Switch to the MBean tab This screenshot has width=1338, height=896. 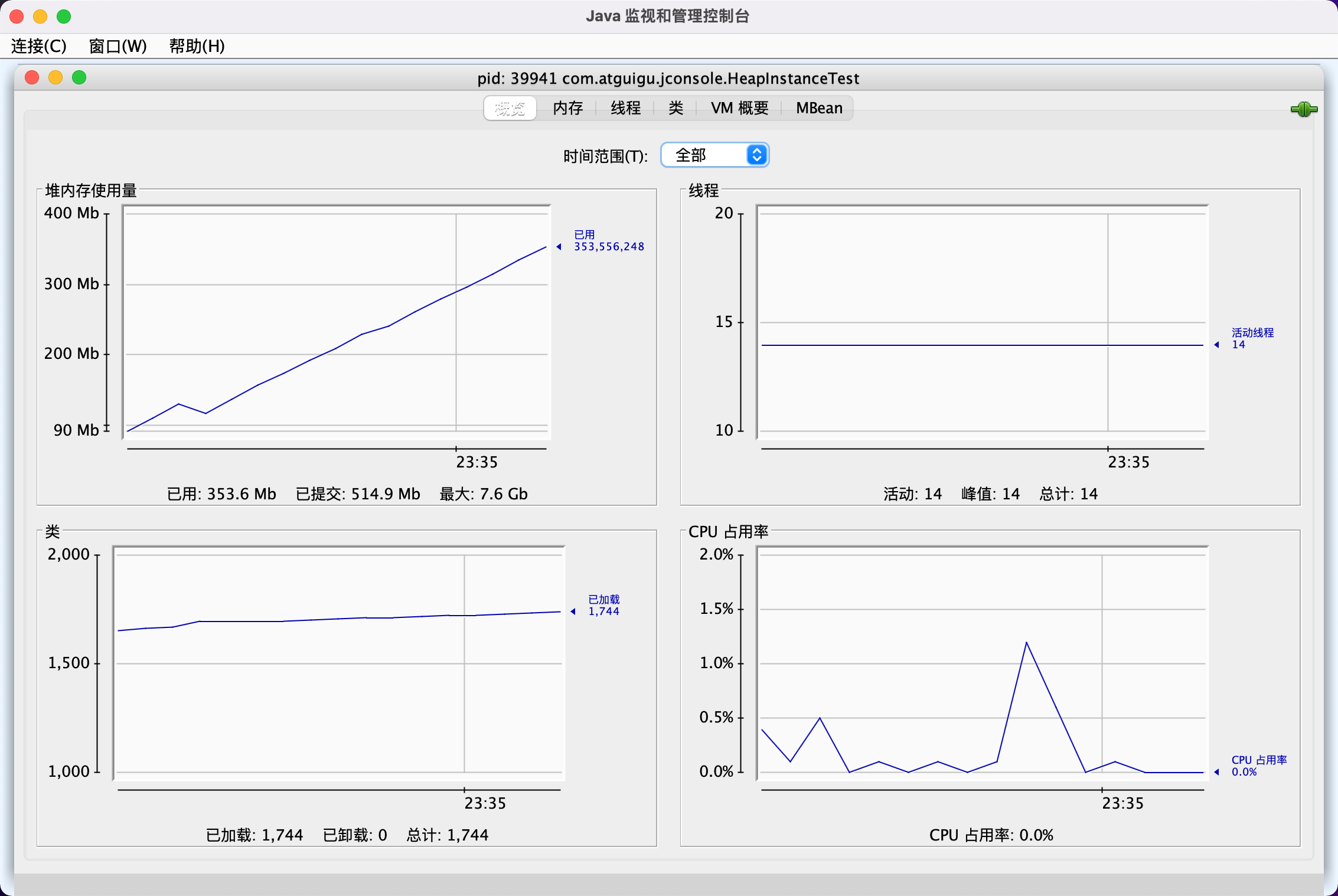click(x=819, y=108)
